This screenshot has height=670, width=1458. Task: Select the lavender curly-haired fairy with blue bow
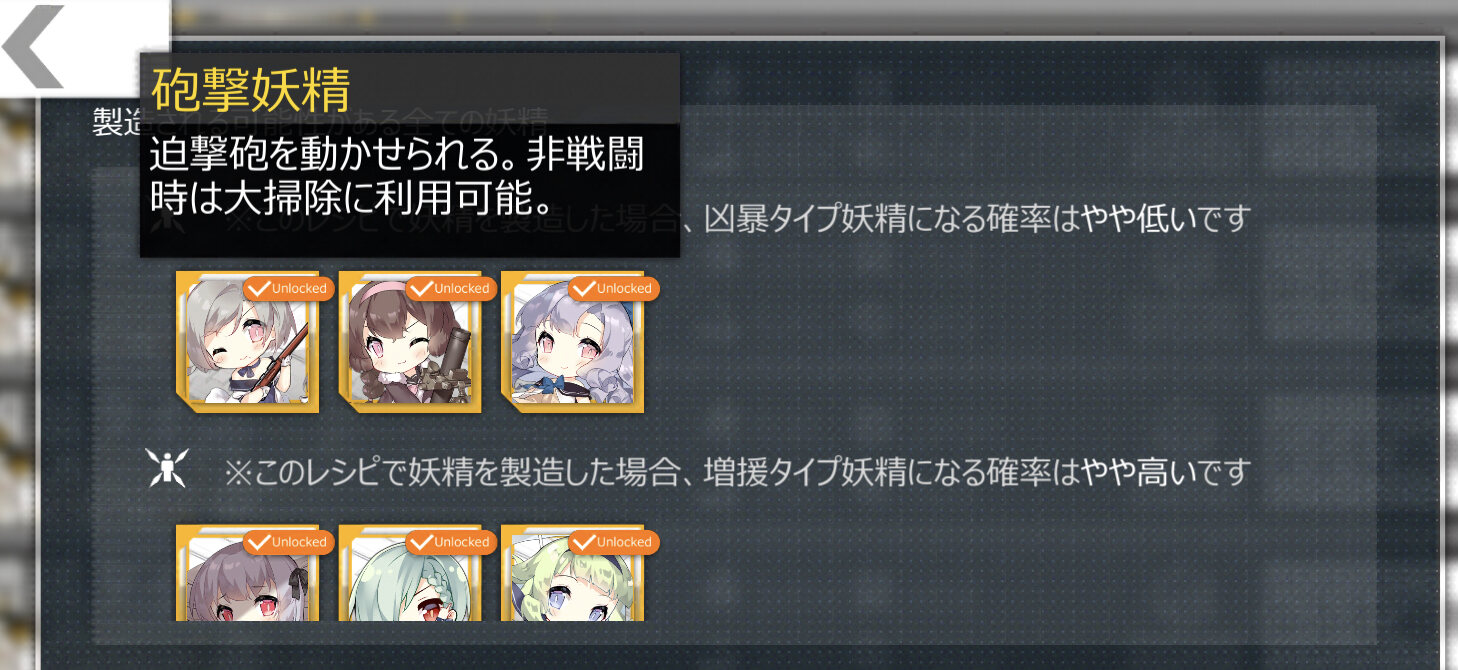pos(572,342)
